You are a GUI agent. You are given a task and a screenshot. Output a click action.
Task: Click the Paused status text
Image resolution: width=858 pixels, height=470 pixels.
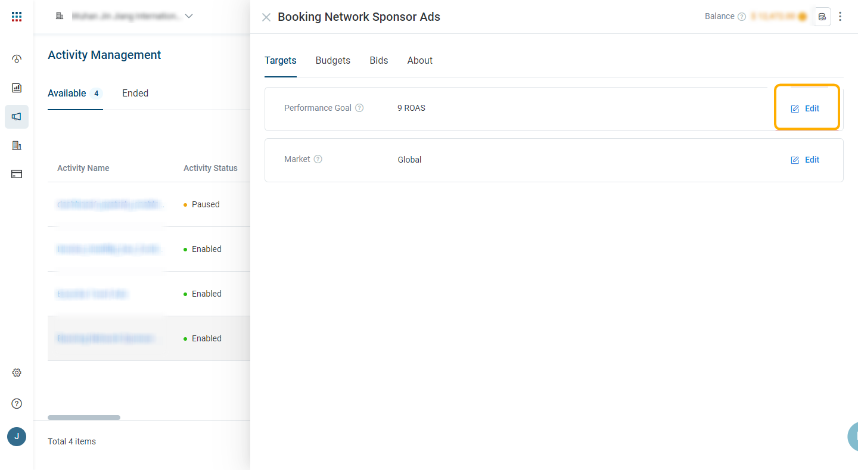coord(205,204)
